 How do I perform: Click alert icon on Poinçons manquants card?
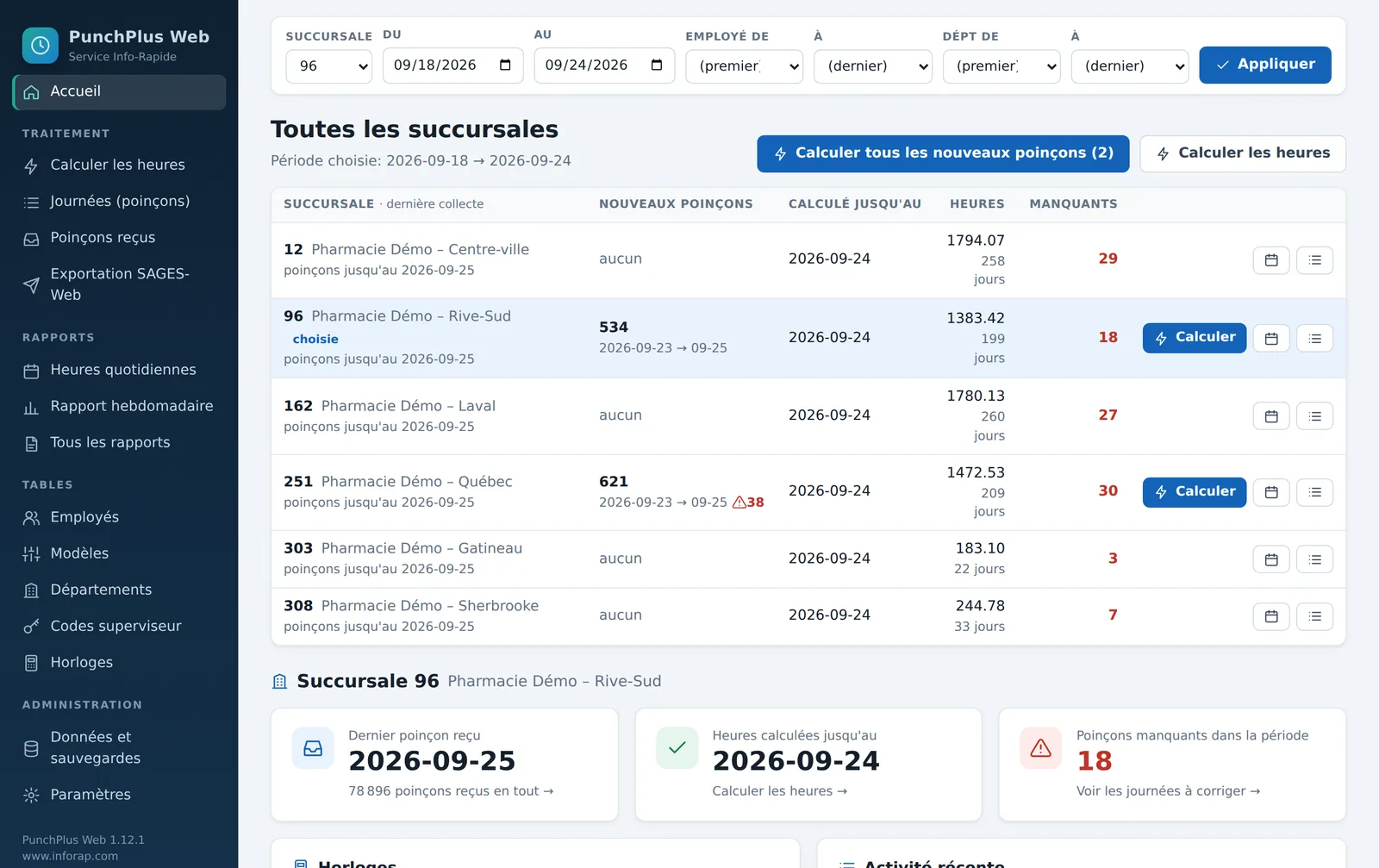[1041, 748]
